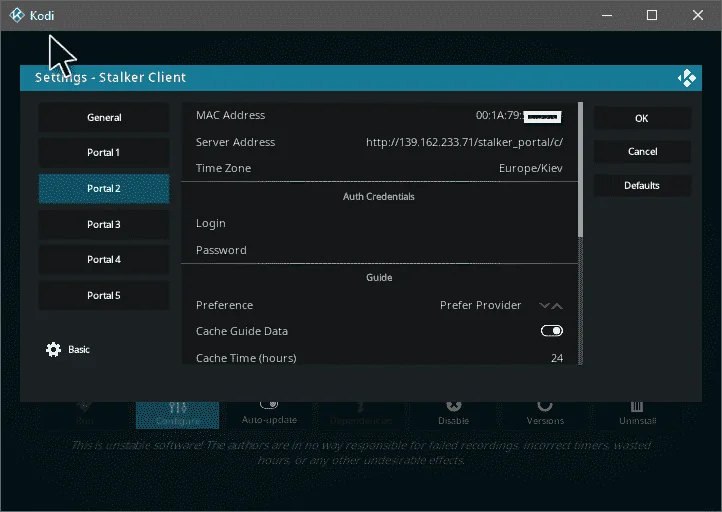Viewport: 722px width, 512px height.
Task: Click the Basic settings level label
Action: 79,349
